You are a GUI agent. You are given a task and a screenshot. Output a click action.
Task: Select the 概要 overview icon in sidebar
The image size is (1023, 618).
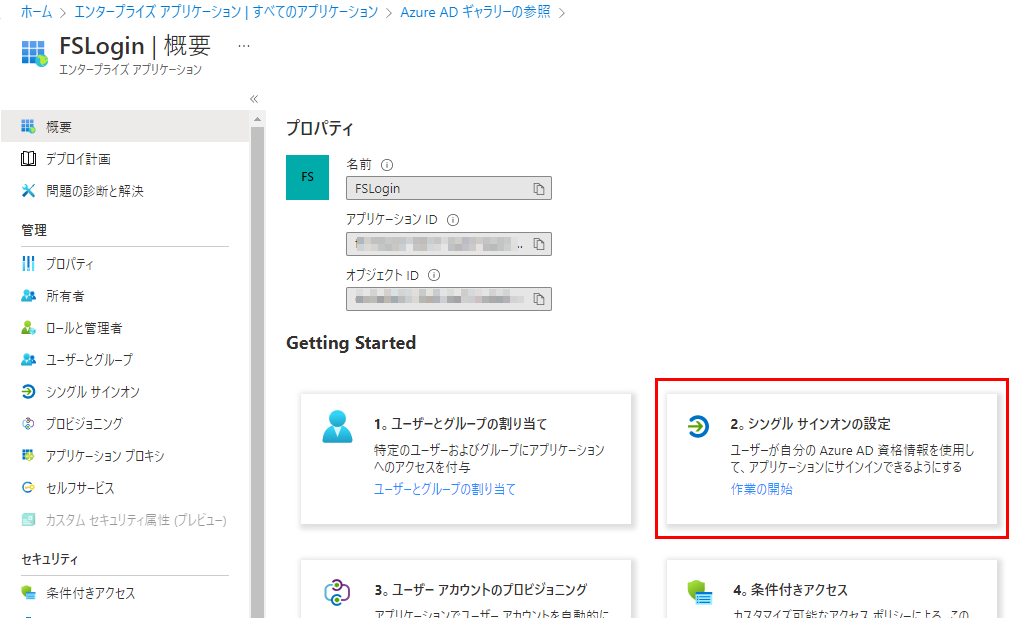point(28,126)
